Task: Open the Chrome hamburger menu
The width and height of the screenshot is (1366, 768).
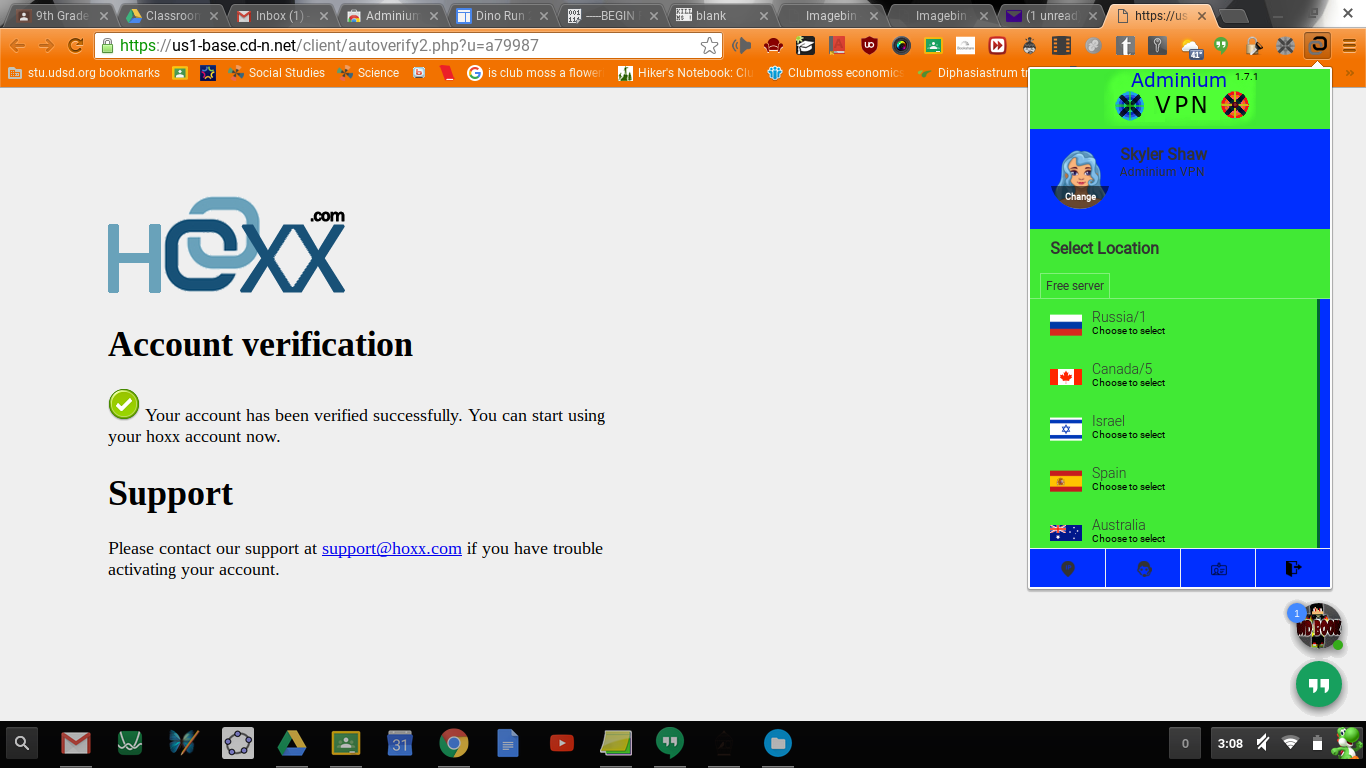Action: (1350, 46)
